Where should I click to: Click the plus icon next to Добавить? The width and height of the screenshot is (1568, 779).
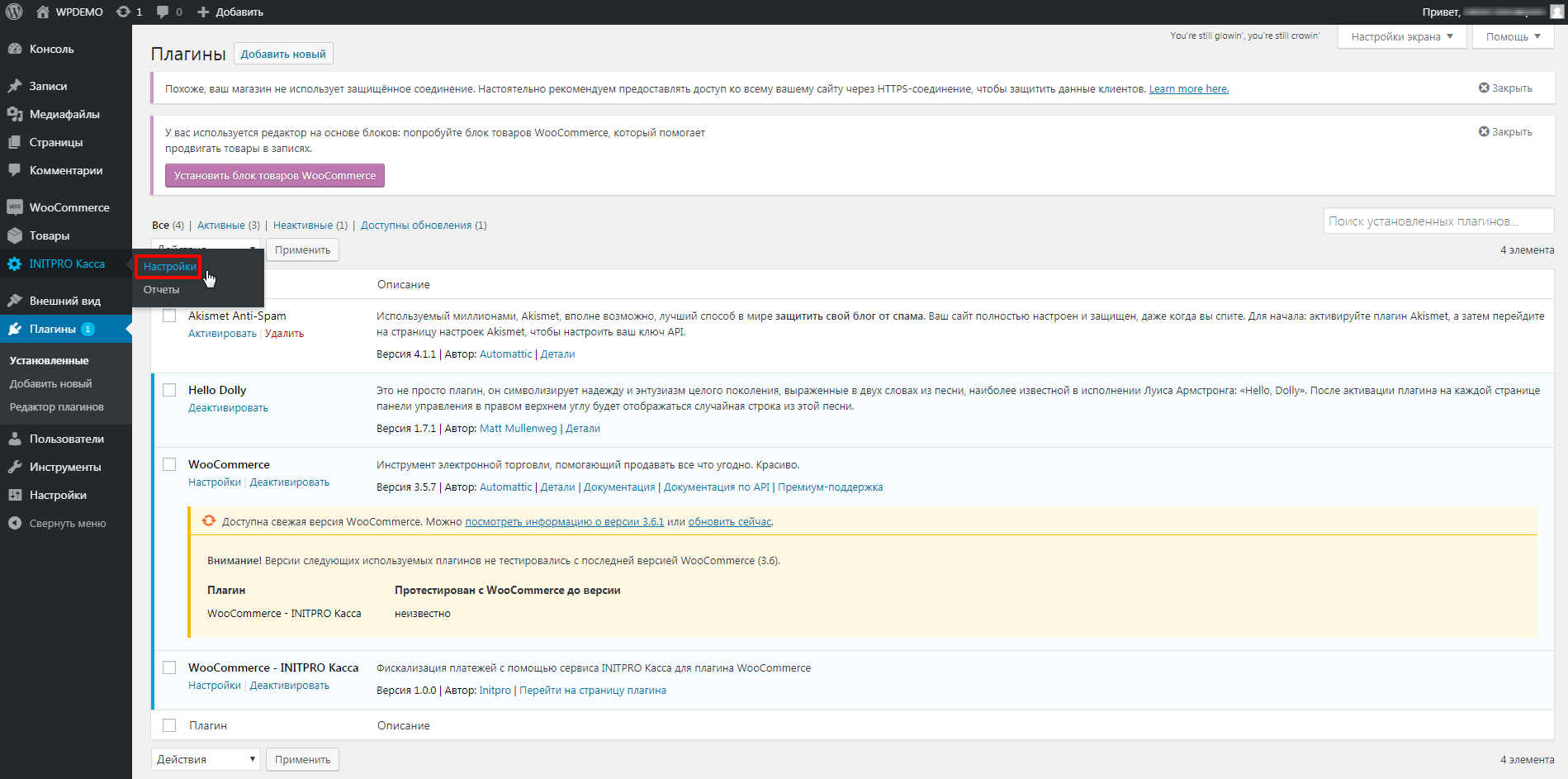[203, 12]
